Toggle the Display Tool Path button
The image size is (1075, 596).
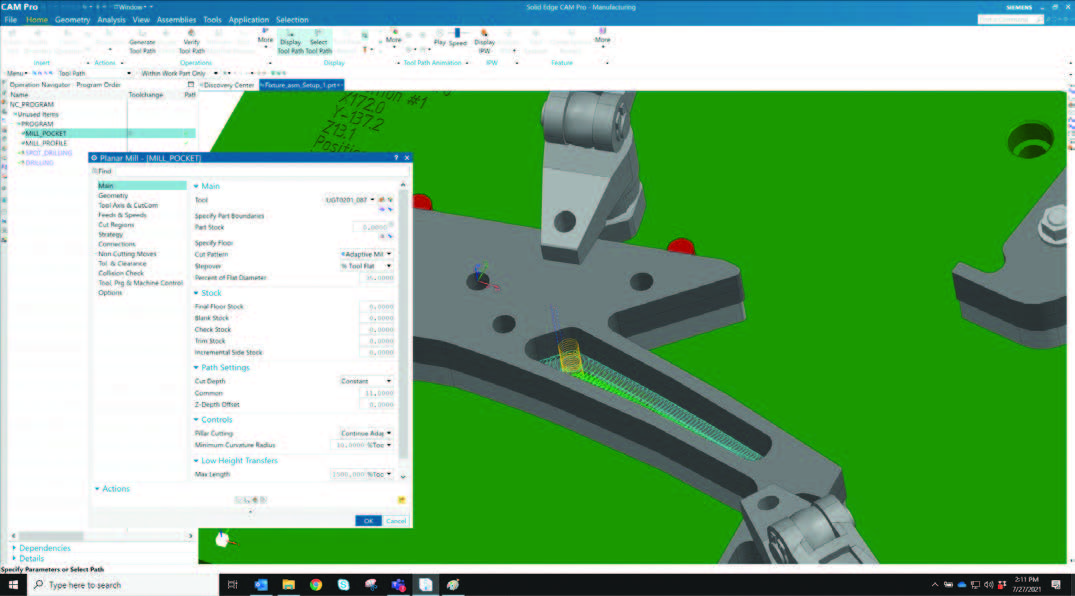tap(290, 42)
